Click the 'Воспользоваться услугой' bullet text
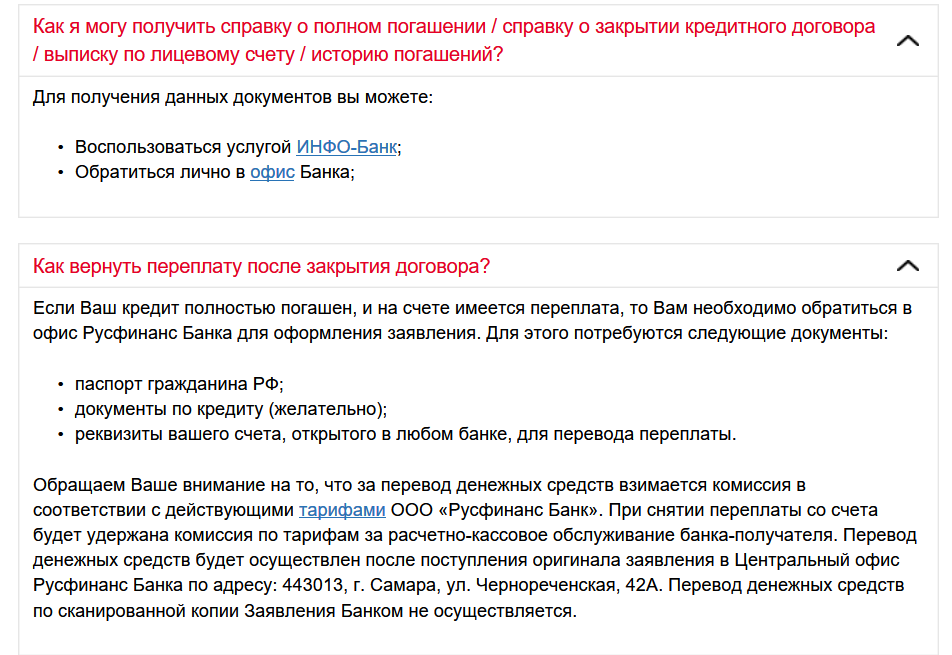 coord(183,147)
